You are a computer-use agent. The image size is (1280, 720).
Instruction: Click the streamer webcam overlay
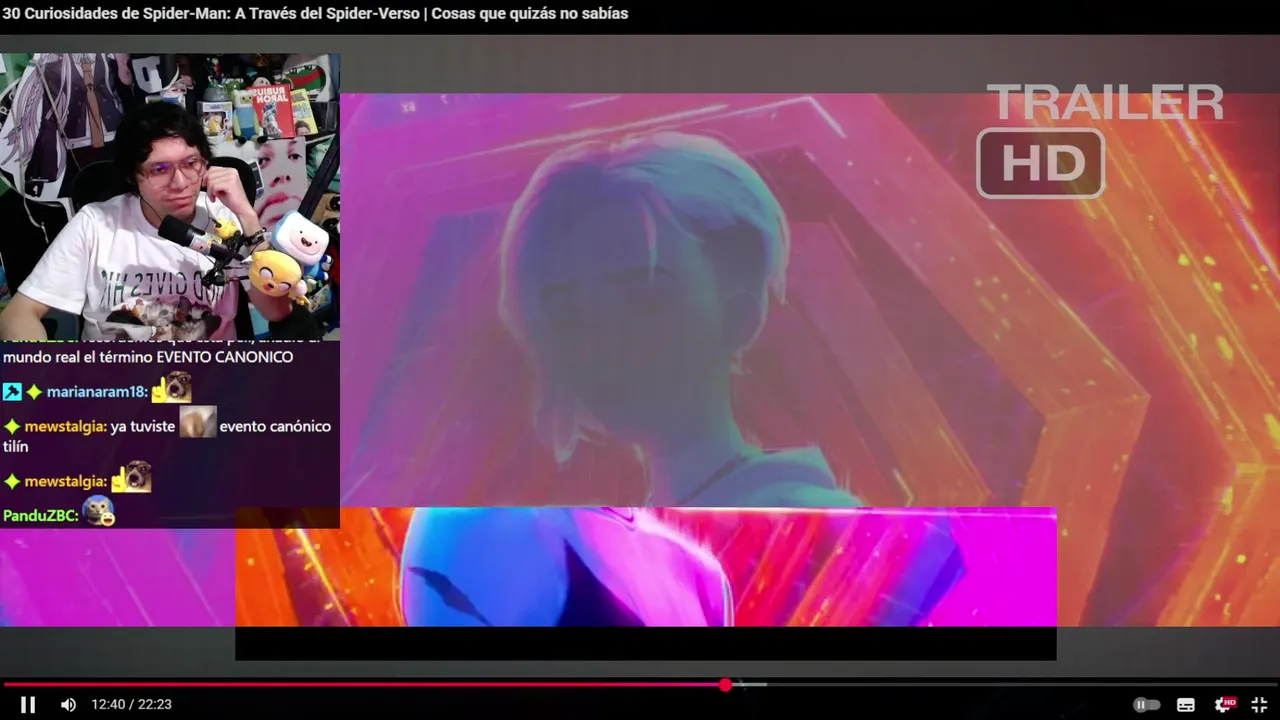(x=170, y=197)
